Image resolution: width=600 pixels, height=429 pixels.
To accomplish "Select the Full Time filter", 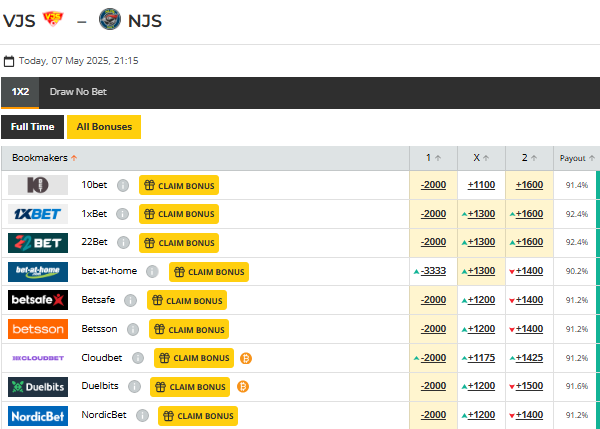I will click(33, 127).
